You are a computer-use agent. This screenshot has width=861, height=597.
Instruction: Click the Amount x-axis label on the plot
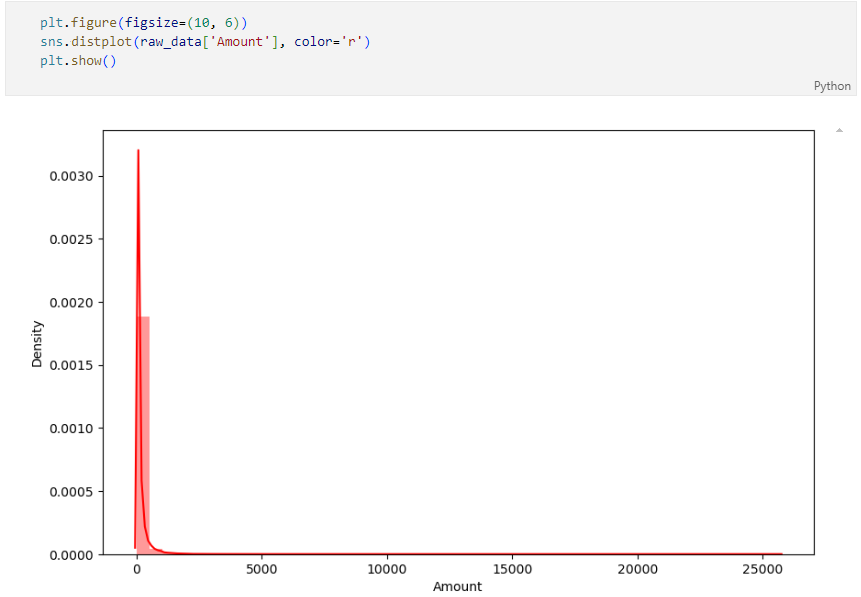[x=457, y=587]
